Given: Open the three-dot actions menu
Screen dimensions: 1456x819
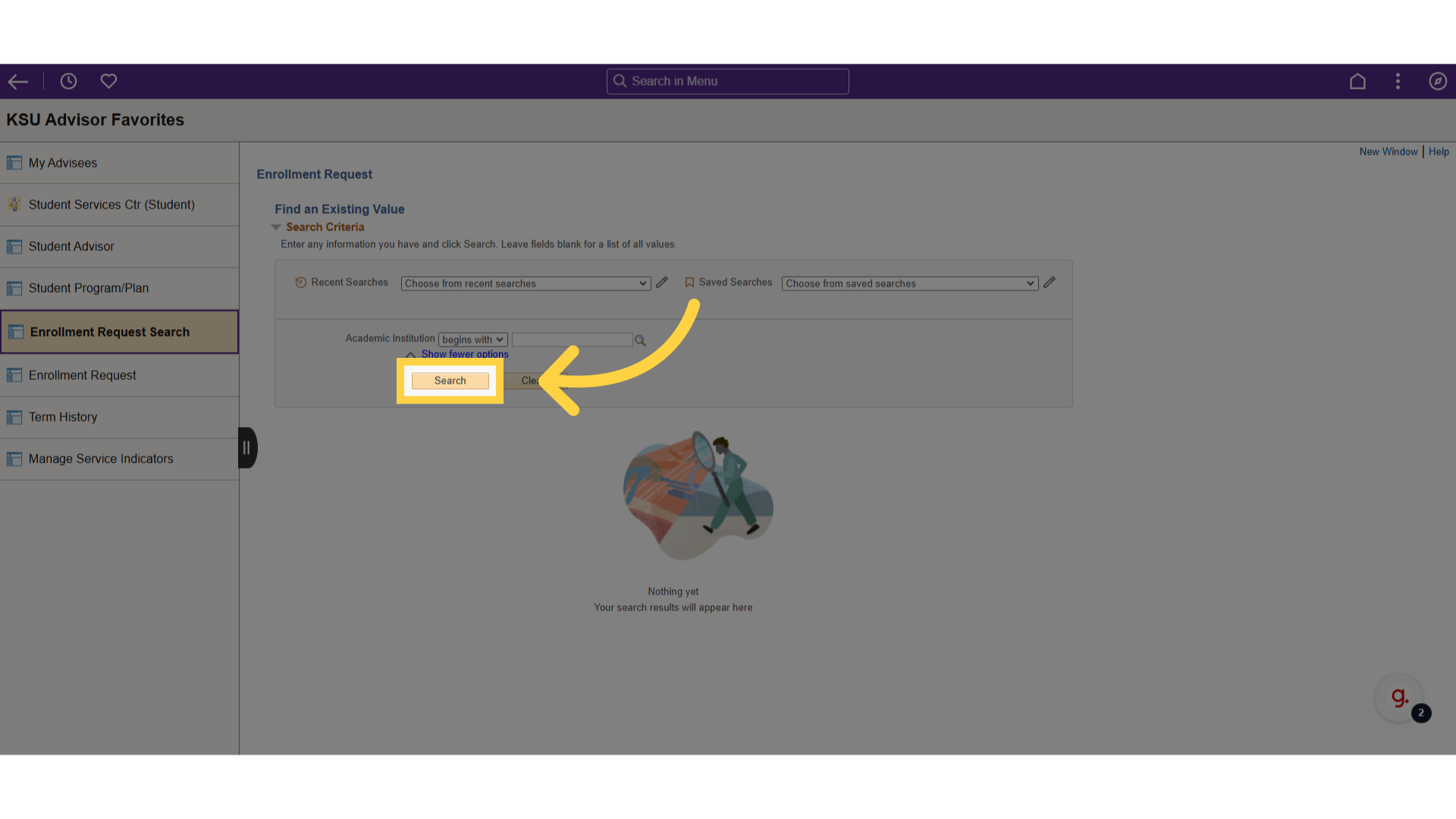Looking at the screenshot, I should pyautogui.click(x=1398, y=81).
